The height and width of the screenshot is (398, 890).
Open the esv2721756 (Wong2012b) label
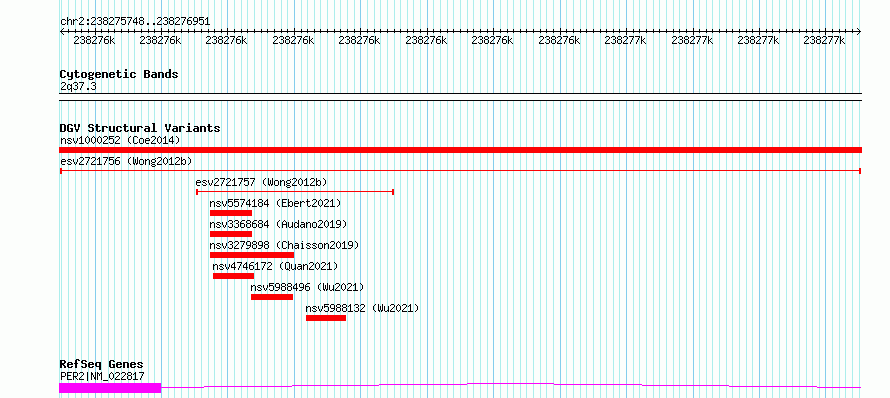126,161
